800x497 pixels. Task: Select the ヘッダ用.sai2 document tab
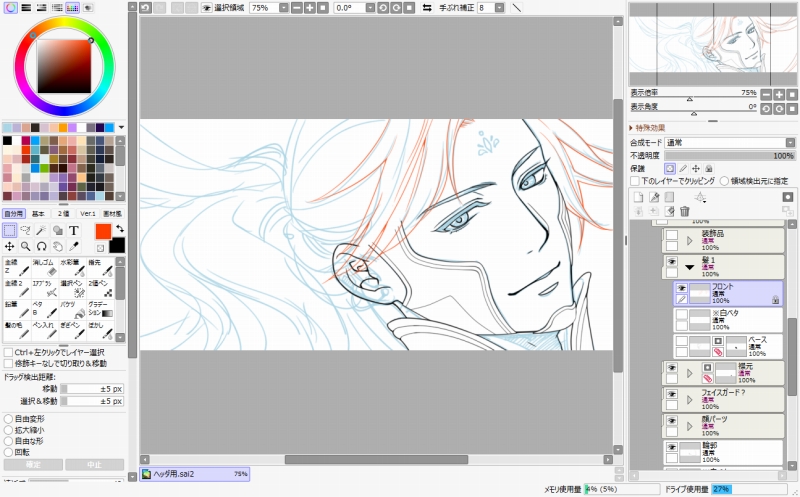pos(195,474)
